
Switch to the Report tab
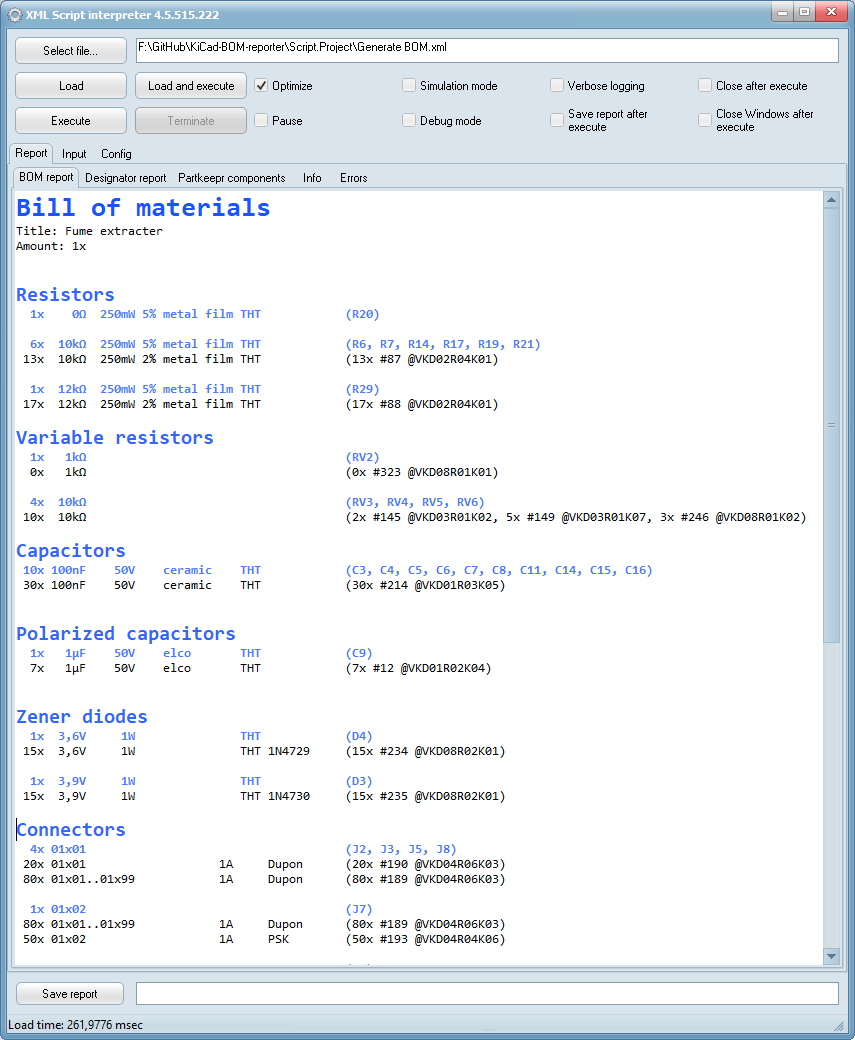31,153
